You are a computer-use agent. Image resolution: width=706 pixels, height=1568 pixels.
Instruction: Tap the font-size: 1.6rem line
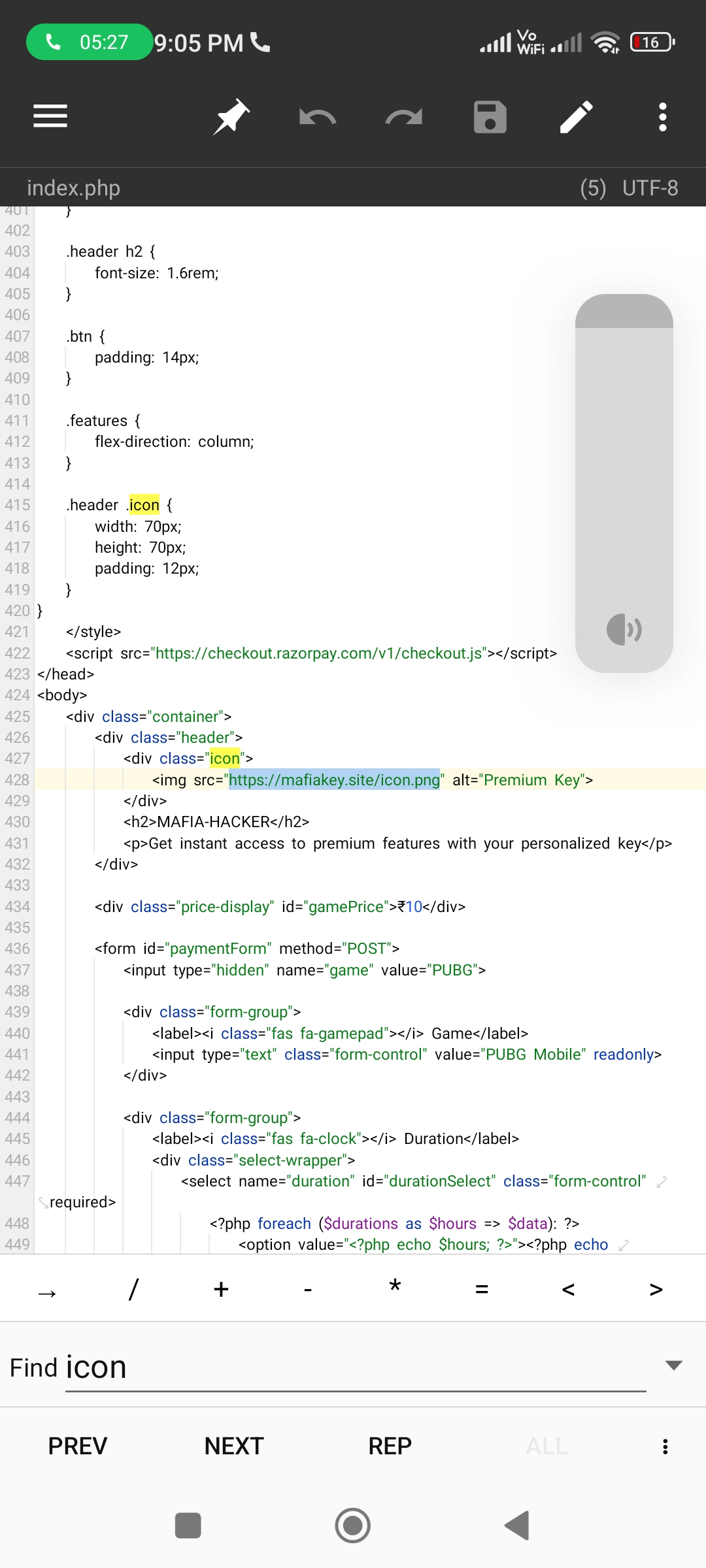(157, 273)
